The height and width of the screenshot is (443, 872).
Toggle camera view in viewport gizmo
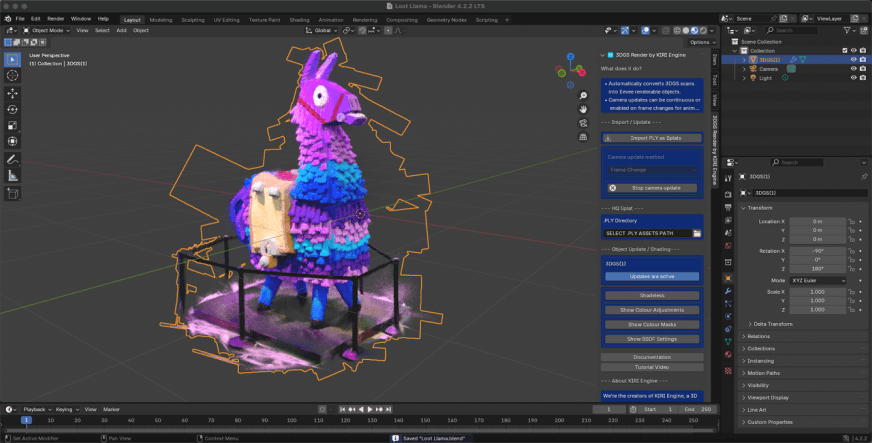pyautogui.click(x=583, y=123)
